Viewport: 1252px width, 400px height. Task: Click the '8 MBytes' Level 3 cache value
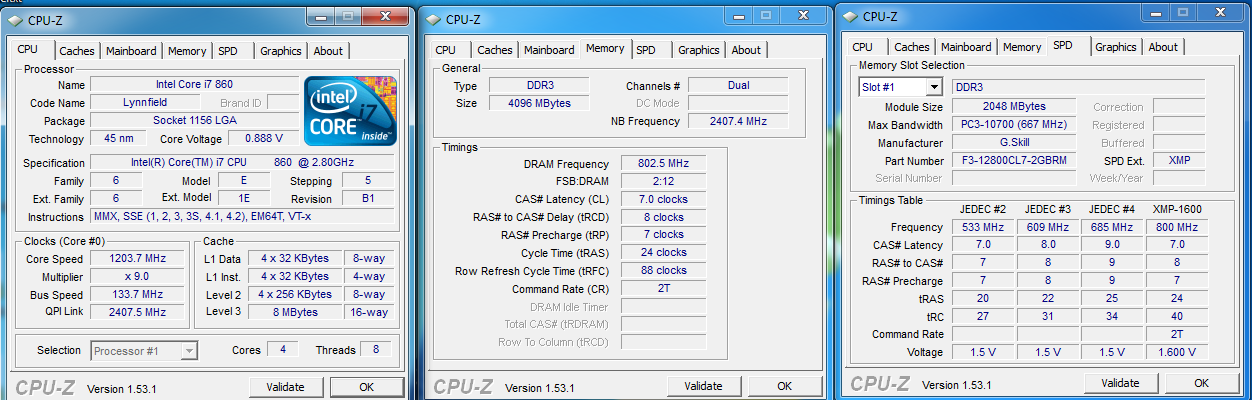pos(294,312)
